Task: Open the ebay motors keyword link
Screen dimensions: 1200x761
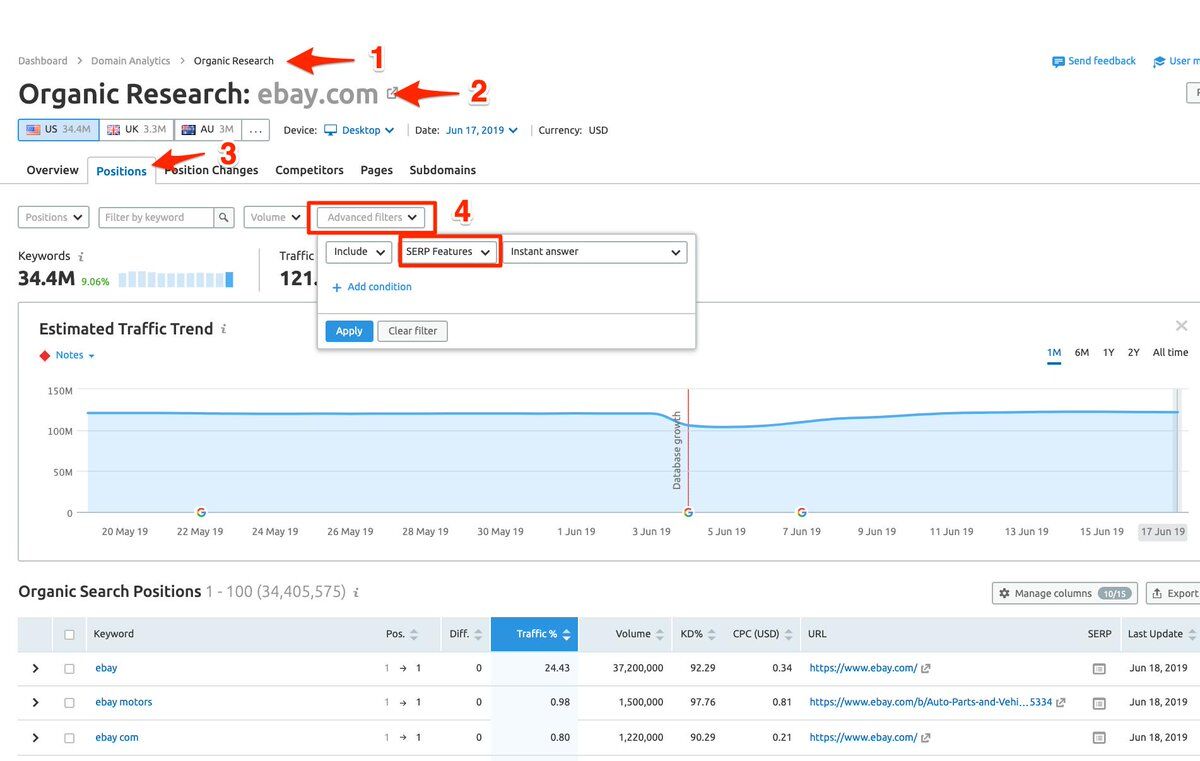Action: pos(124,703)
